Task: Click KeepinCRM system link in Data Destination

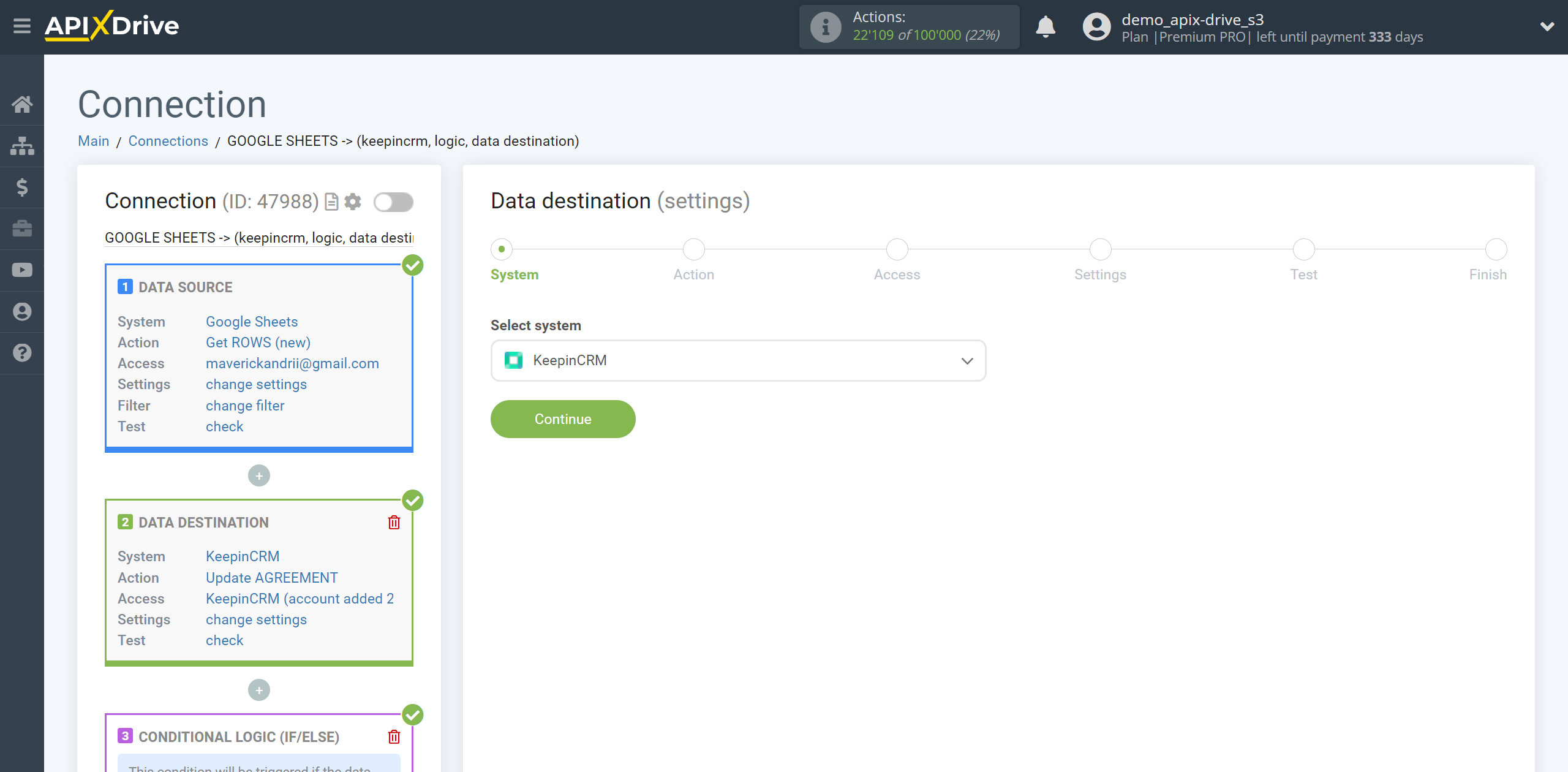Action: click(243, 556)
